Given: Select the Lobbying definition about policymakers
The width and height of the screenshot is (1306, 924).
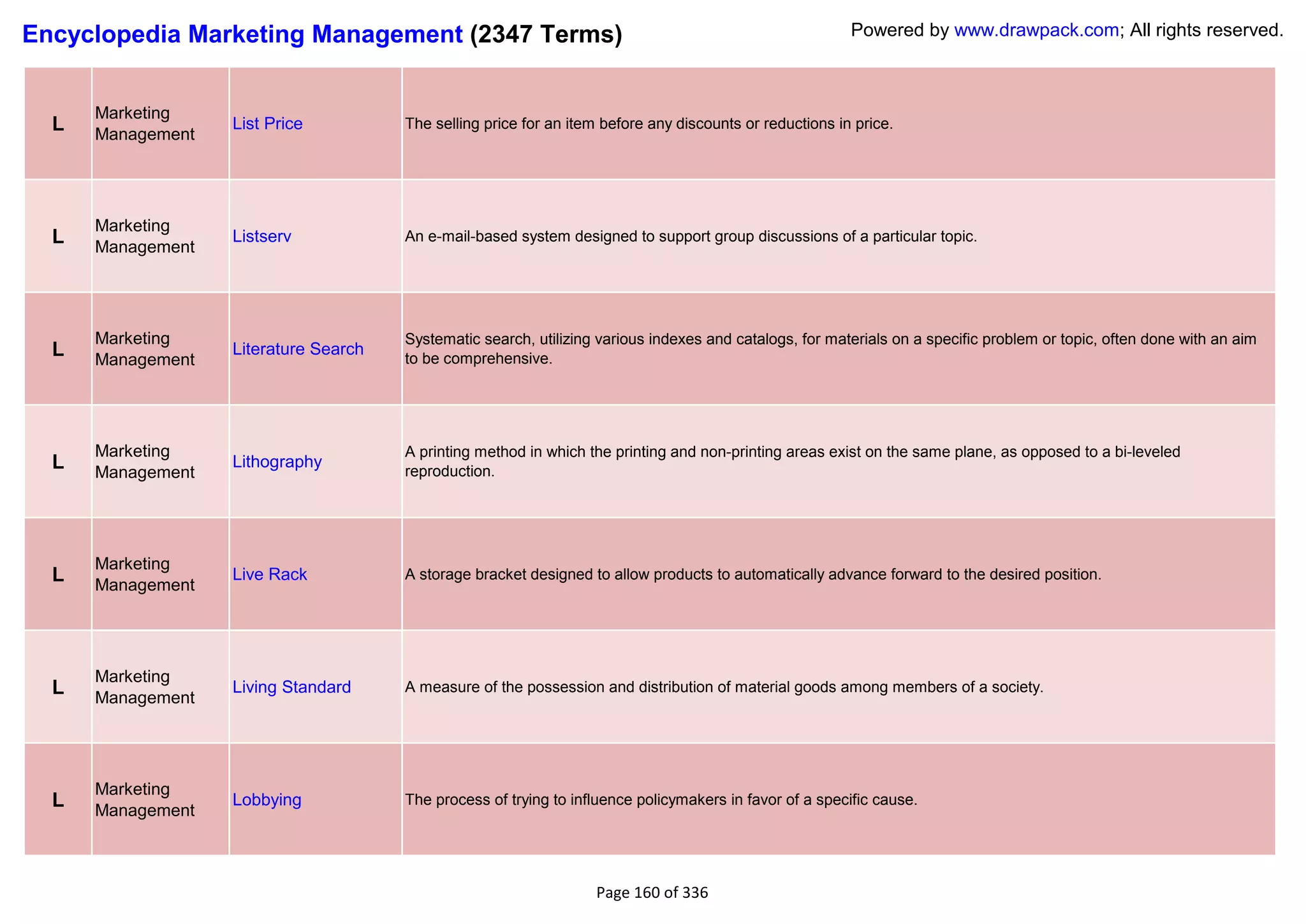Looking at the screenshot, I should [x=661, y=800].
